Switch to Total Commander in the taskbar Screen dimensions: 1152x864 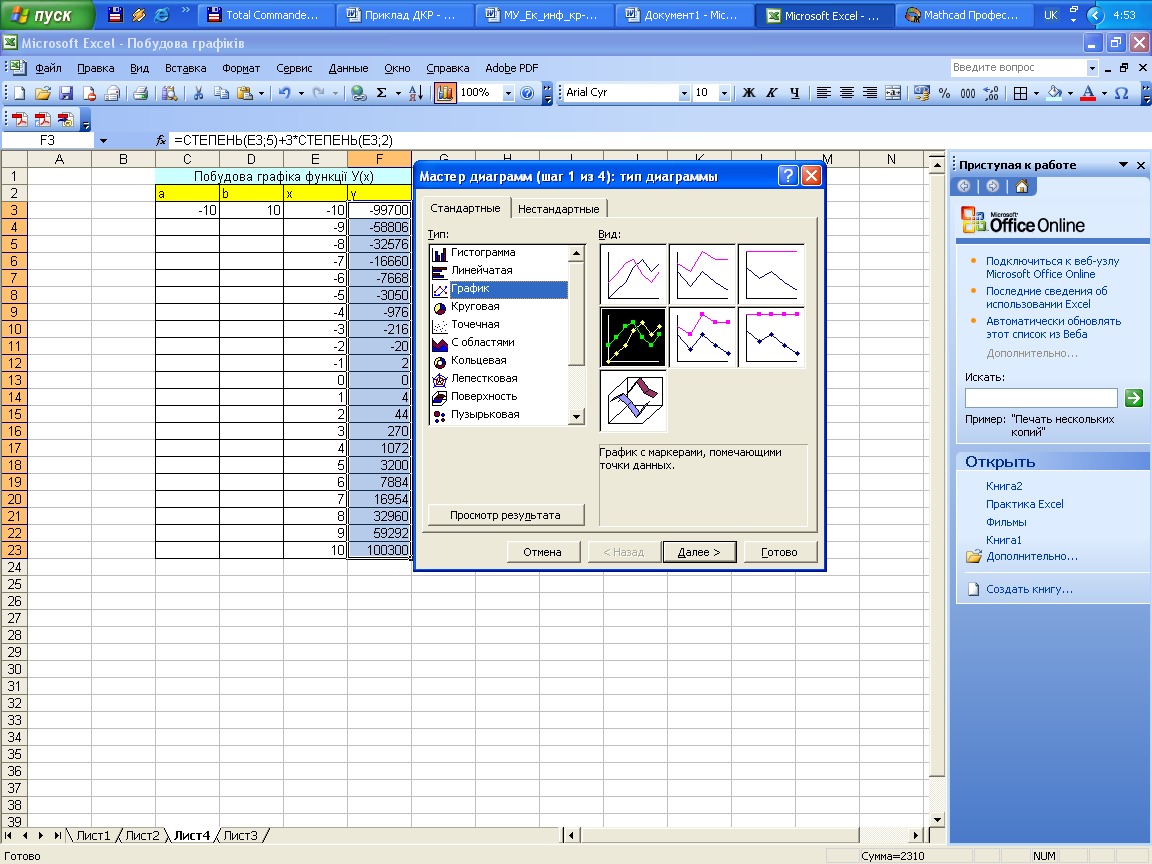pos(266,15)
